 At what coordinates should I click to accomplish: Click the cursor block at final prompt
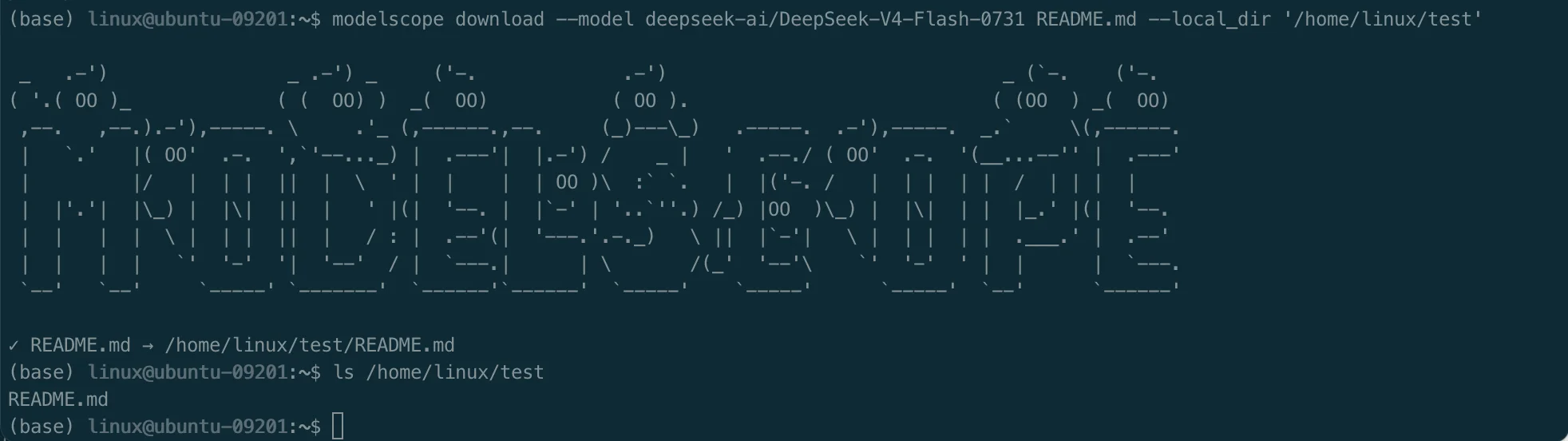pos(338,427)
